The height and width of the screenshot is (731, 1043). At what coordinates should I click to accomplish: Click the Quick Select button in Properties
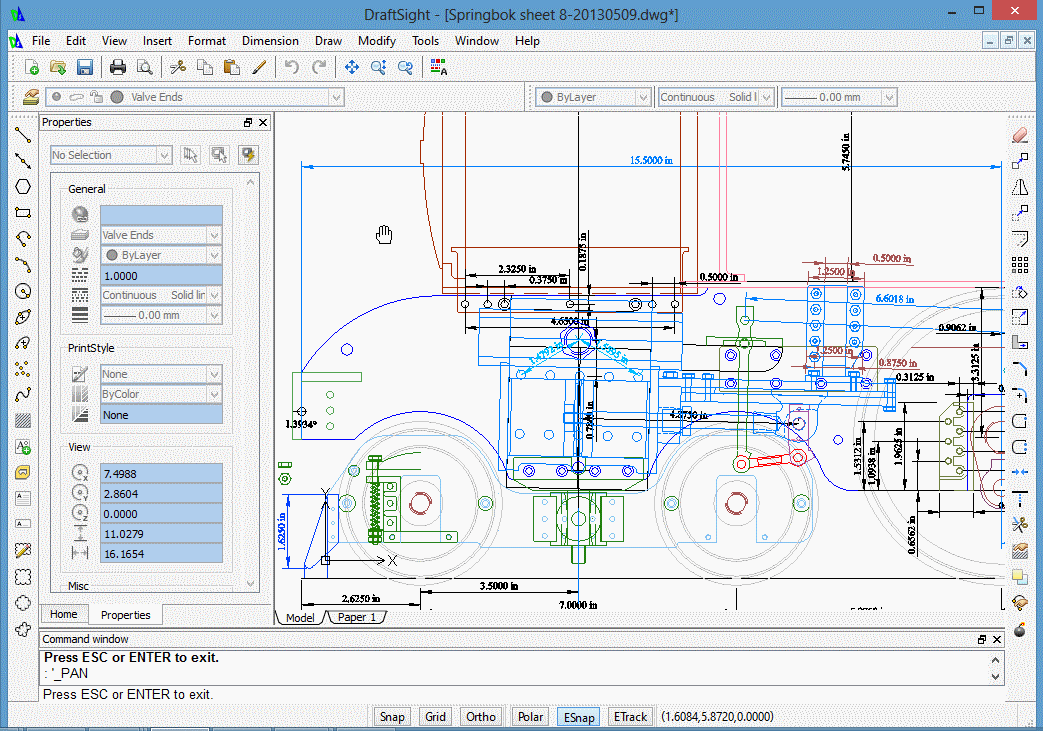tap(249, 155)
